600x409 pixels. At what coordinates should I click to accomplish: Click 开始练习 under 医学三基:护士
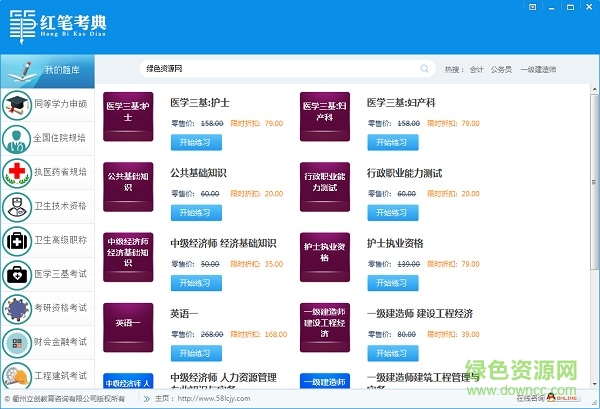(196, 142)
